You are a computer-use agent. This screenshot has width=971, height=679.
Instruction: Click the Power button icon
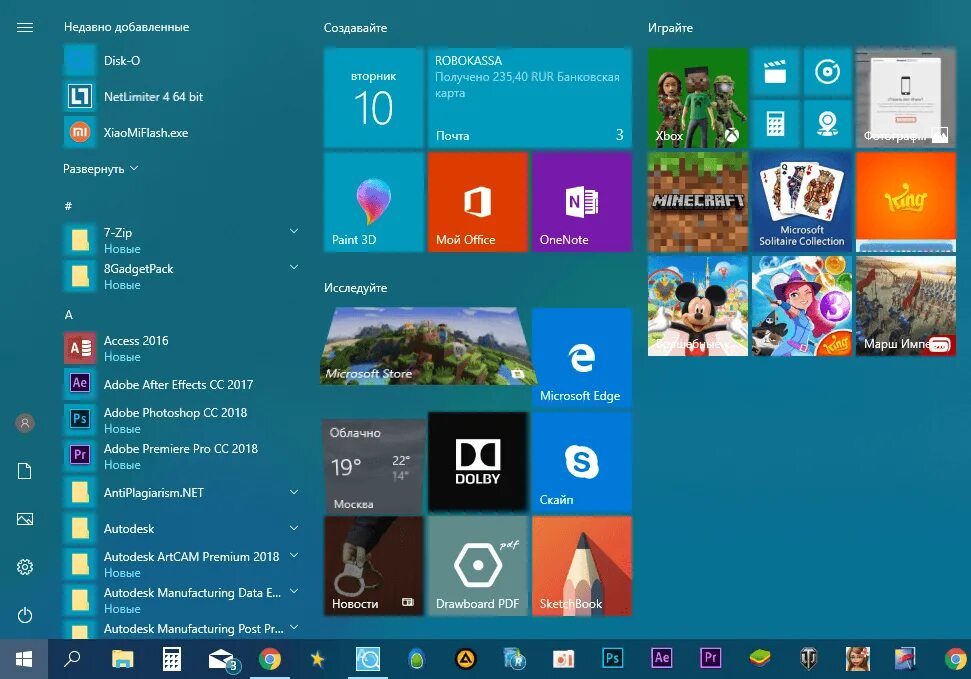click(x=25, y=615)
